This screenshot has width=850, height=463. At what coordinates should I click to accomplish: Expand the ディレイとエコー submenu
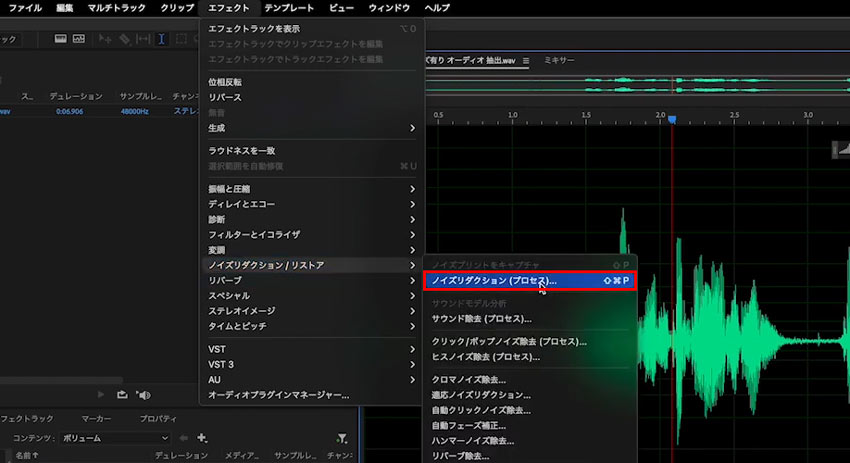click(x=311, y=204)
